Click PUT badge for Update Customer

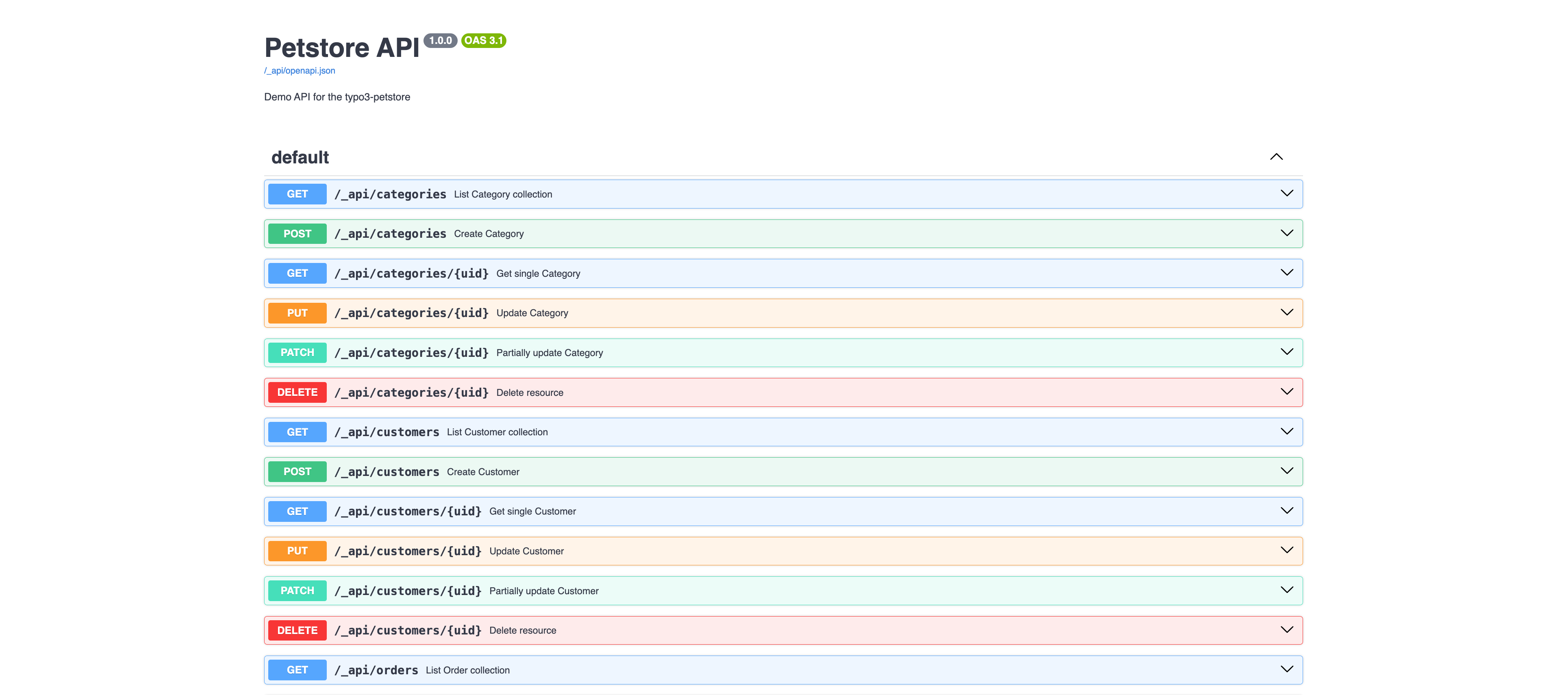coord(297,551)
